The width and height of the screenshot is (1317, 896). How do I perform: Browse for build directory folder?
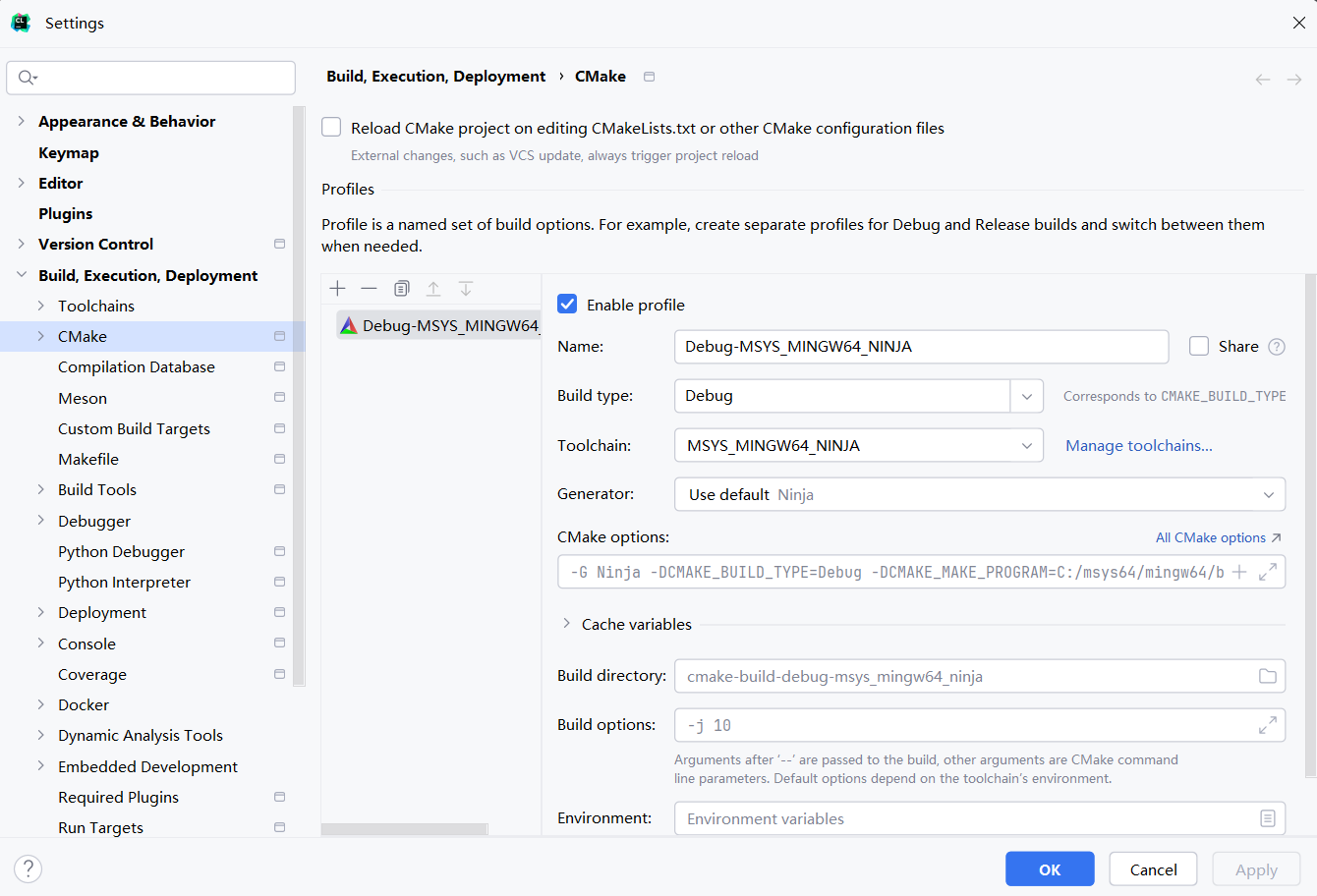(1268, 676)
